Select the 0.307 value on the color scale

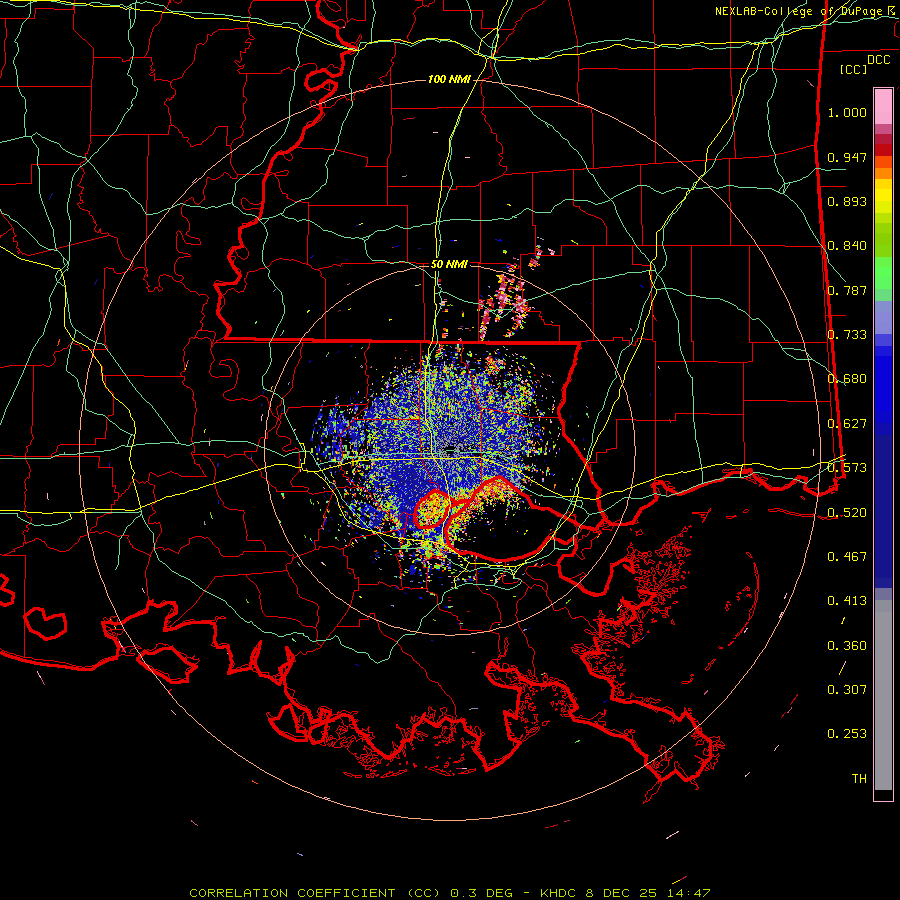tap(847, 690)
